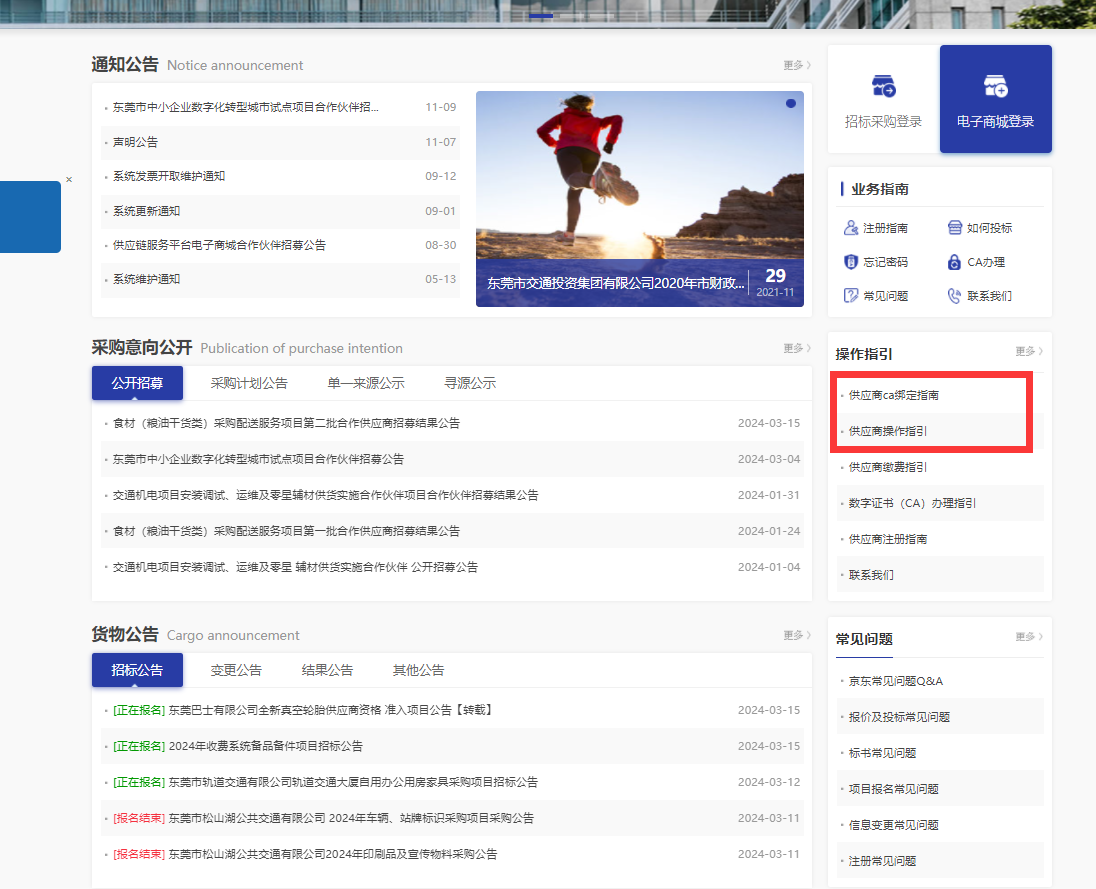This screenshot has width=1096, height=889.
Task: Open the 系统发票开取维护通知 notice
Action: pos(169,176)
